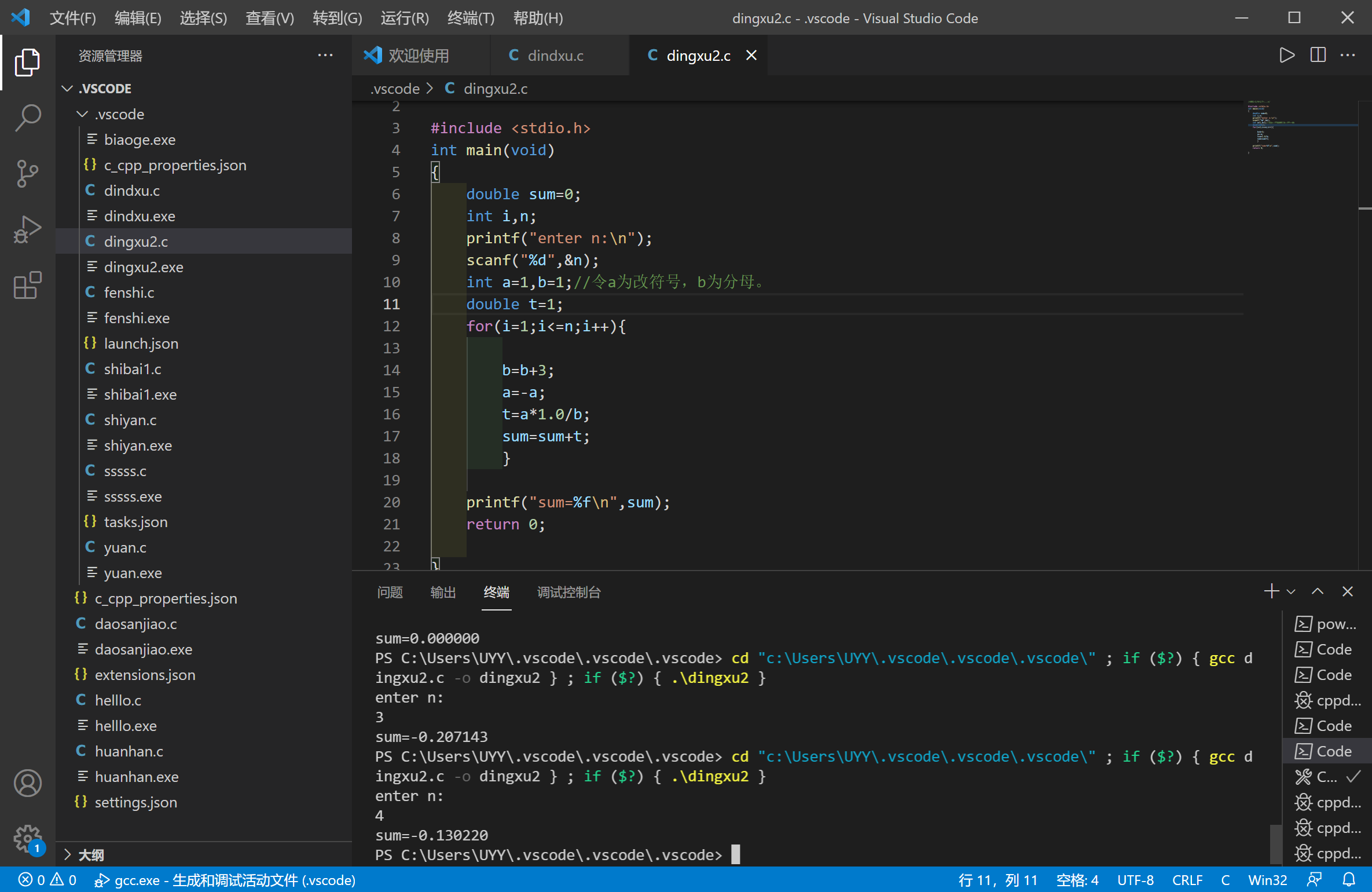This screenshot has width=1372, height=892.
Task: Switch to the 问题 panel tab
Action: pos(390,592)
